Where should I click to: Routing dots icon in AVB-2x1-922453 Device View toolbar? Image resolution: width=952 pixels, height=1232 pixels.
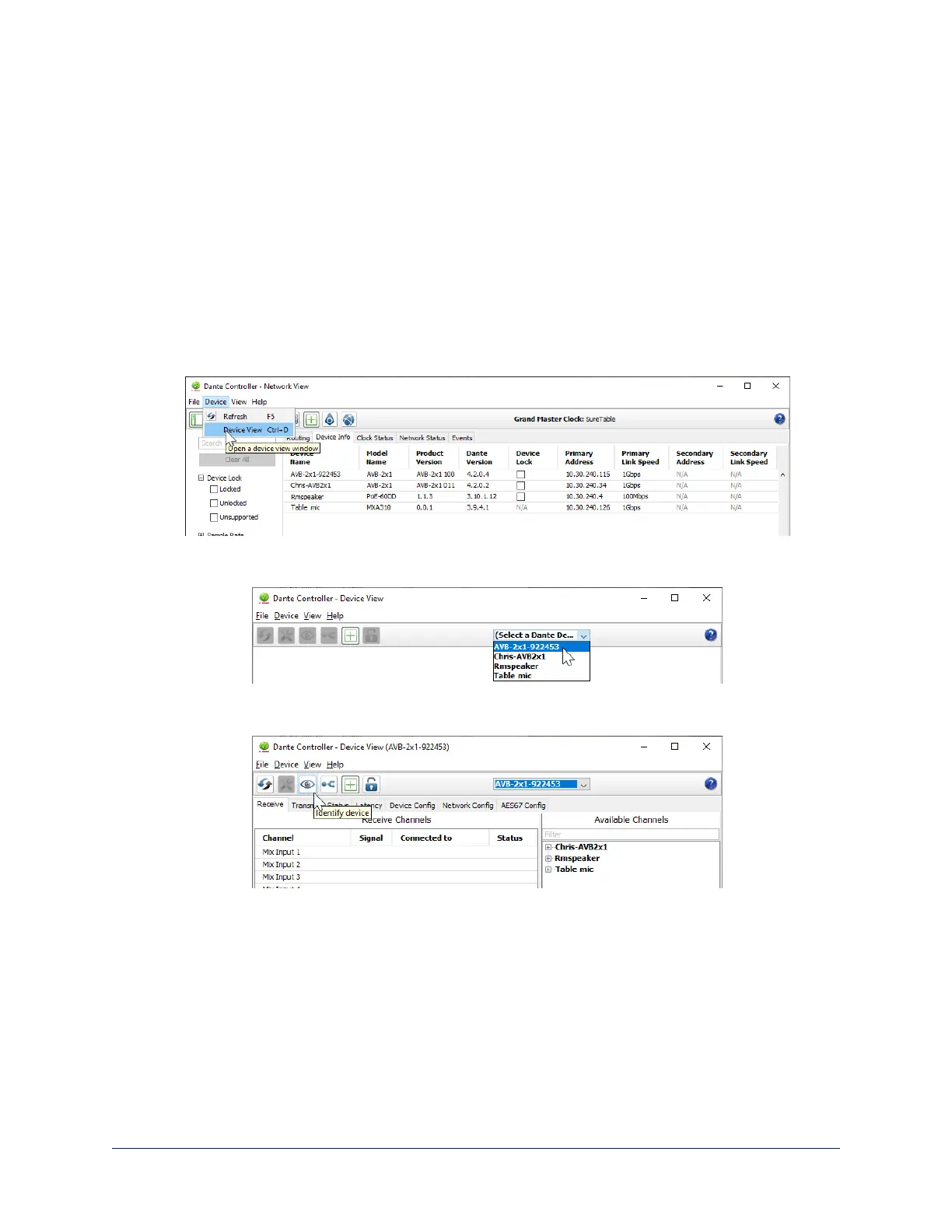click(x=328, y=784)
